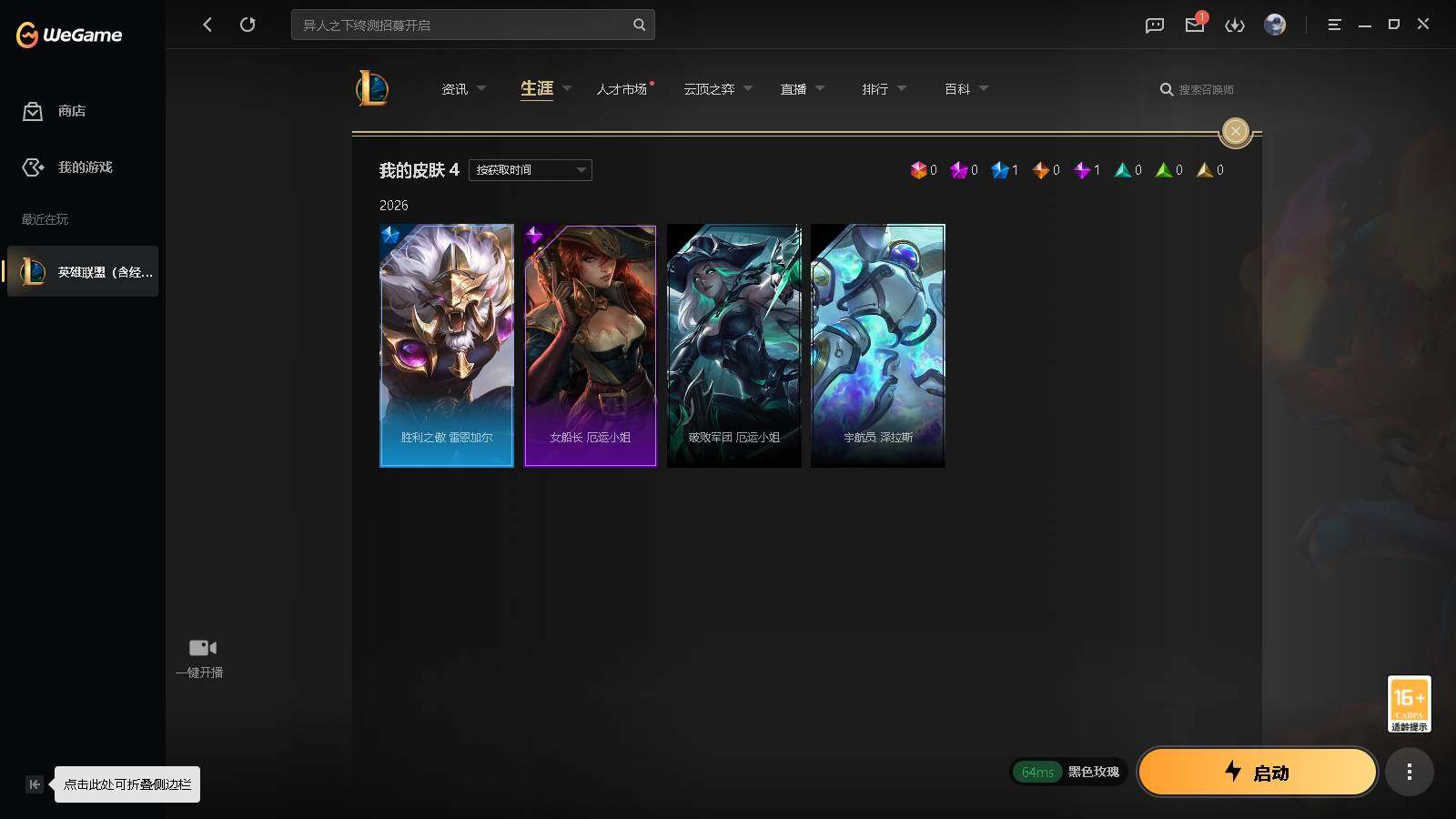Open the 按获取时间 sort dropdown
The width and height of the screenshot is (1456, 819).
pos(531,170)
